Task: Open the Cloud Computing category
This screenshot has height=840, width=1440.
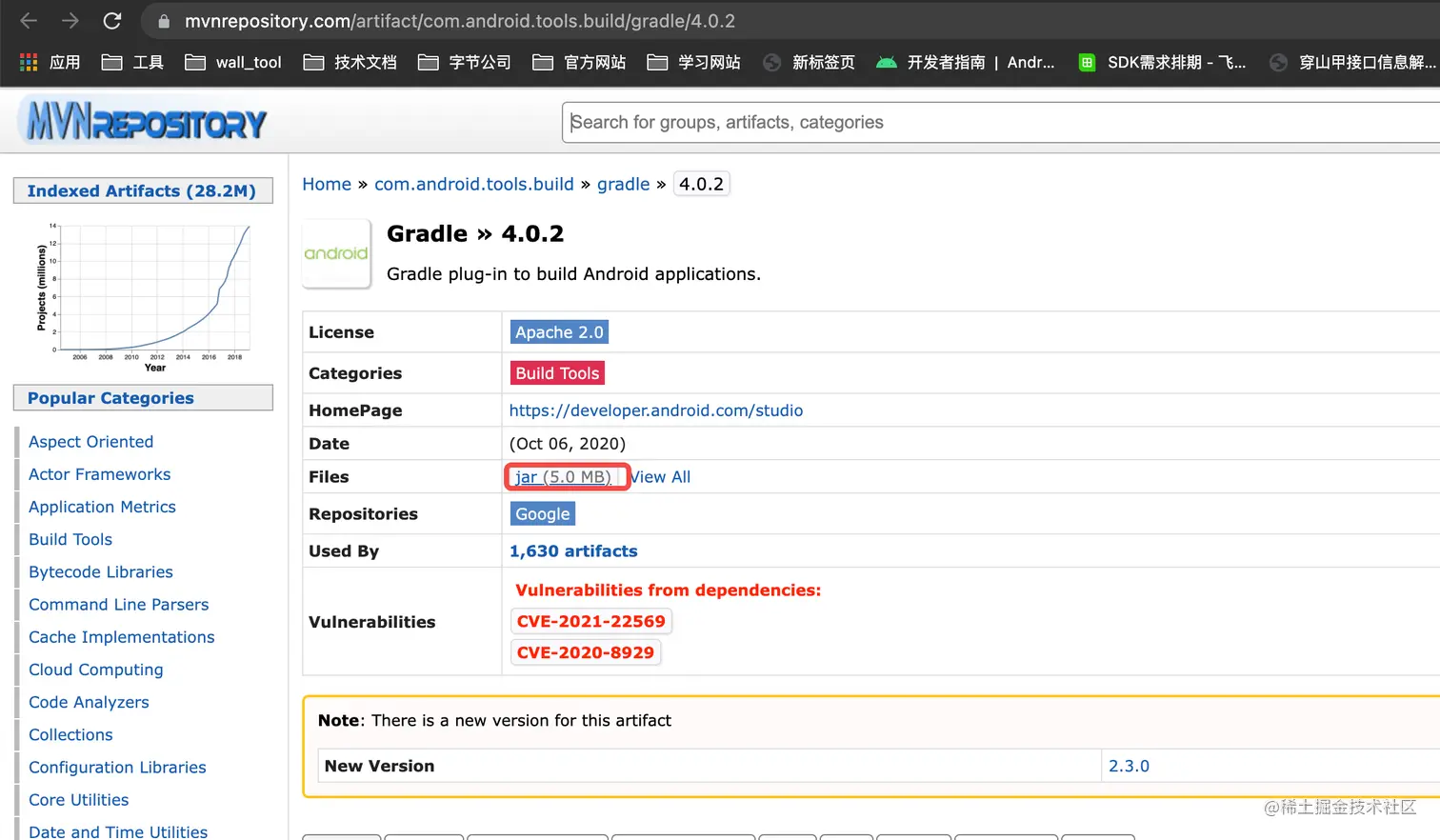Action: tap(96, 670)
